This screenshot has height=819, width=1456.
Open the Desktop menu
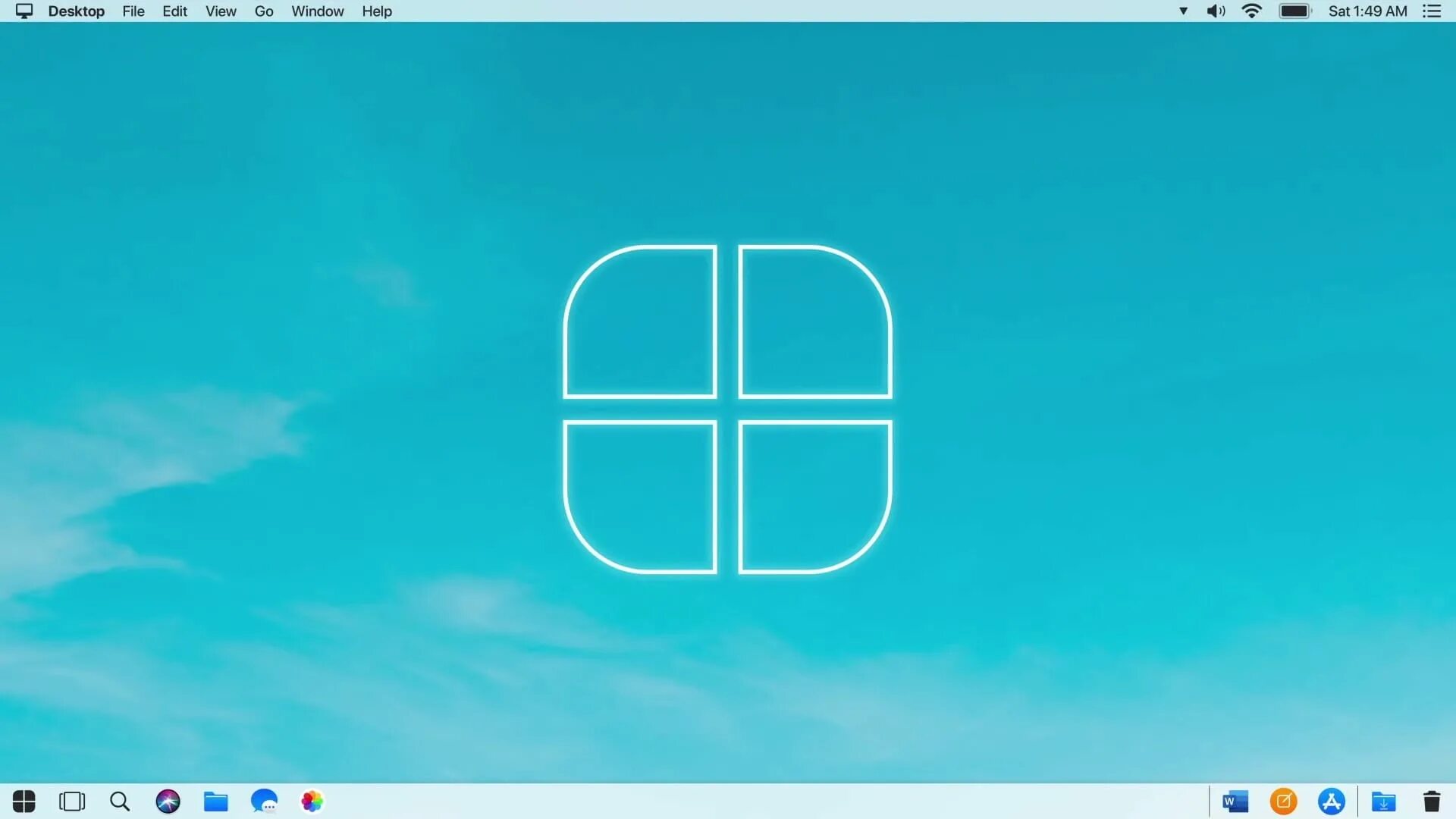click(x=77, y=11)
